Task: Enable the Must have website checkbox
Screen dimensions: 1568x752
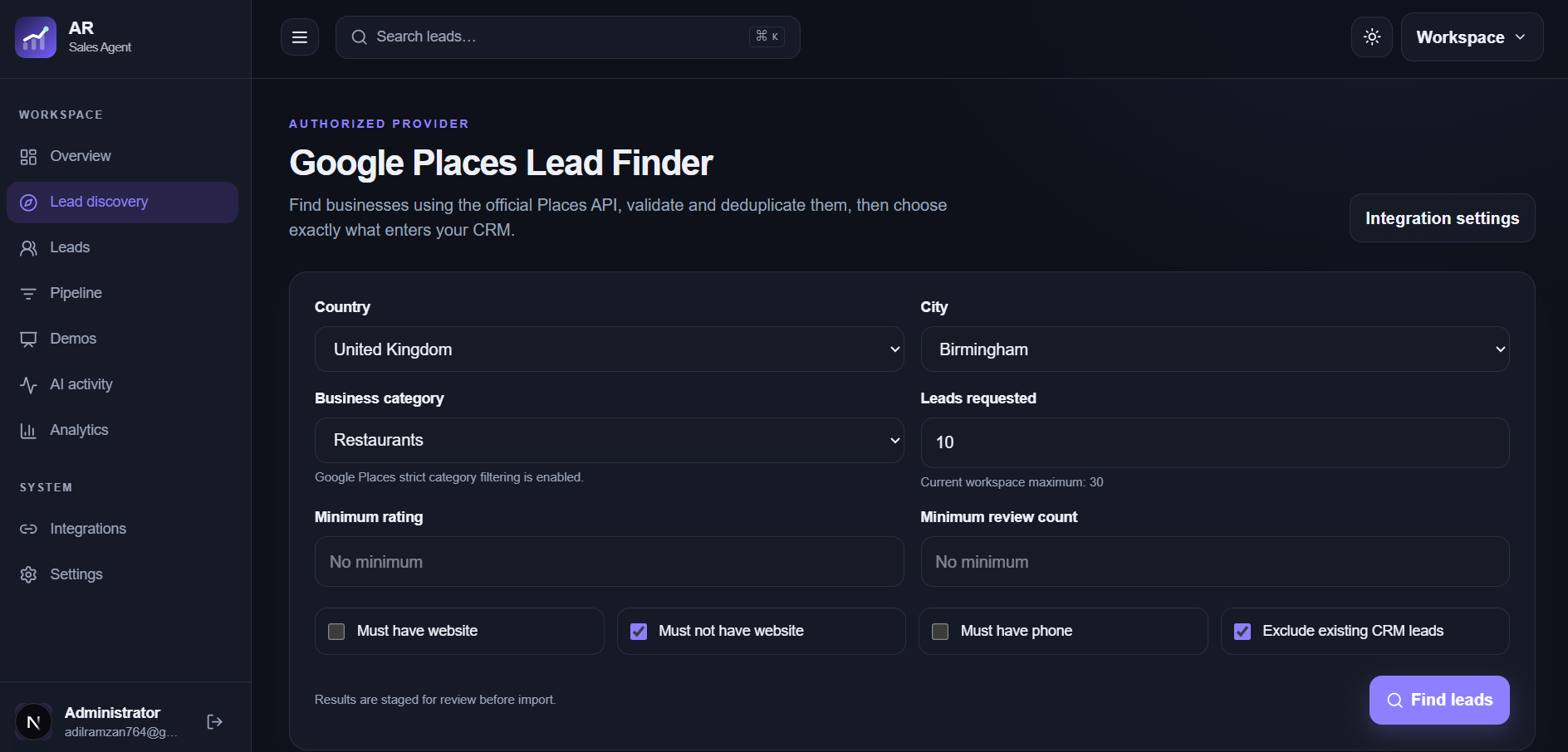Action: pyautogui.click(x=336, y=632)
